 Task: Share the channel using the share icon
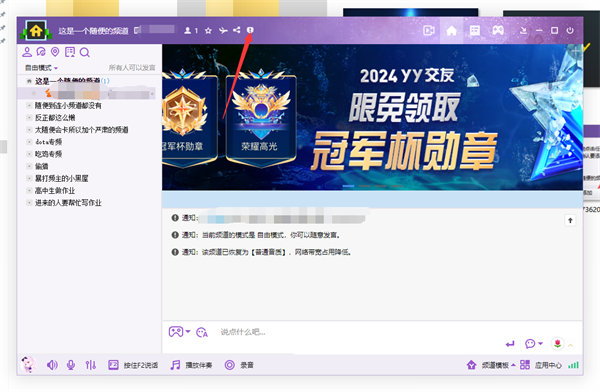pos(237,30)
